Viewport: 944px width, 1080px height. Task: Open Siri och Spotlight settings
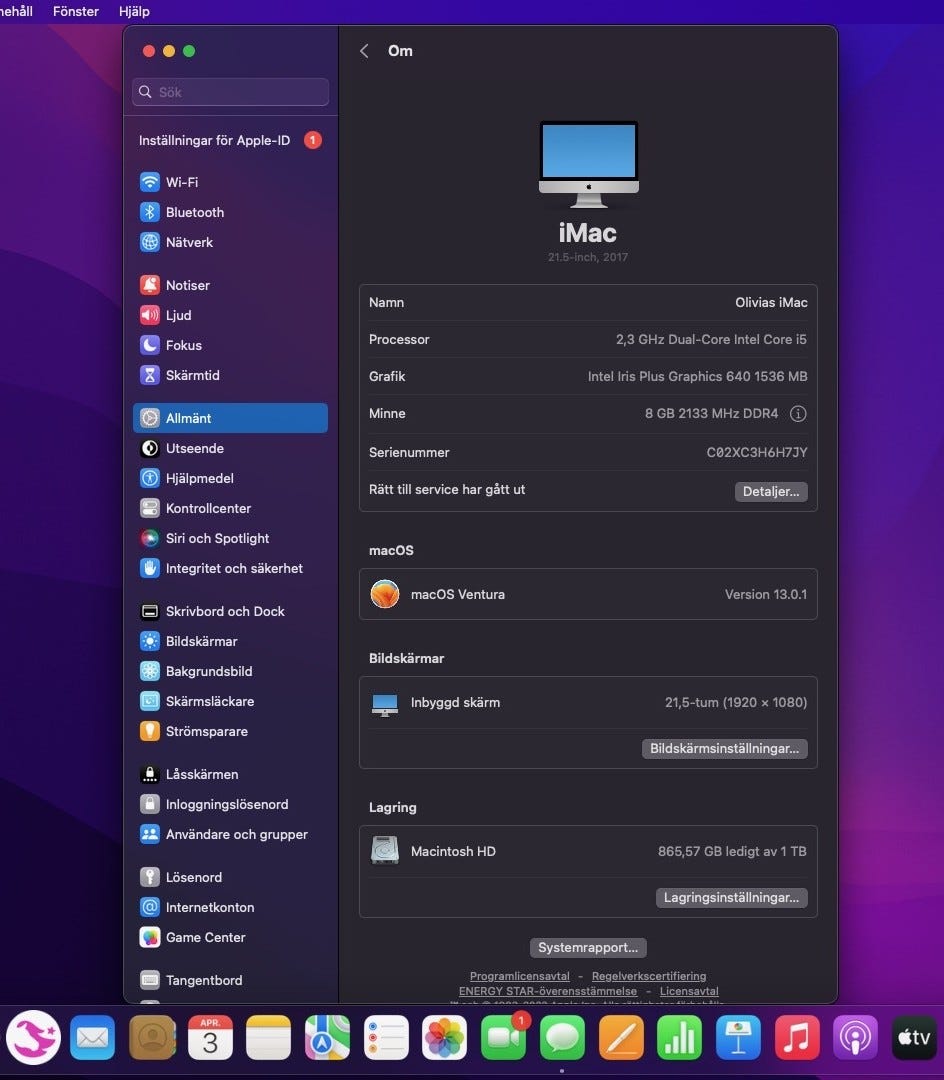(217, 538)
